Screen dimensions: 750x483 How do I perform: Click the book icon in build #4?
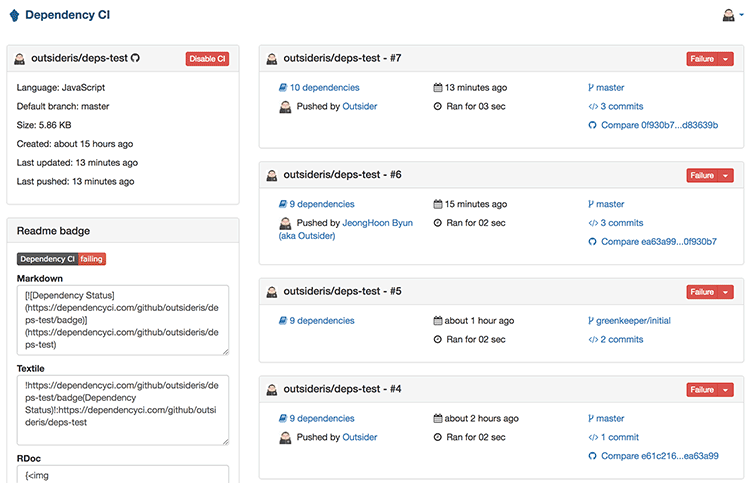point(283,418)
